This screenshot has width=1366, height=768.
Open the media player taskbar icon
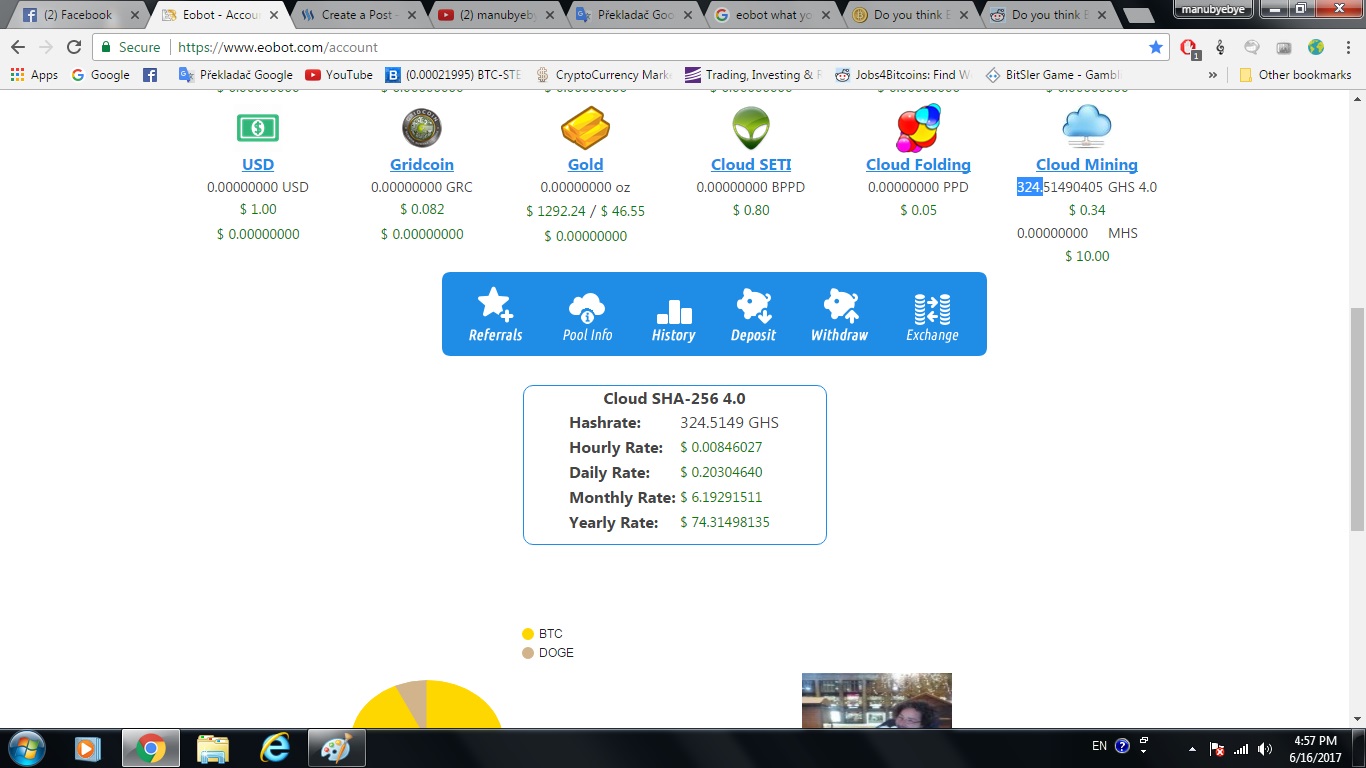point(88,748)
